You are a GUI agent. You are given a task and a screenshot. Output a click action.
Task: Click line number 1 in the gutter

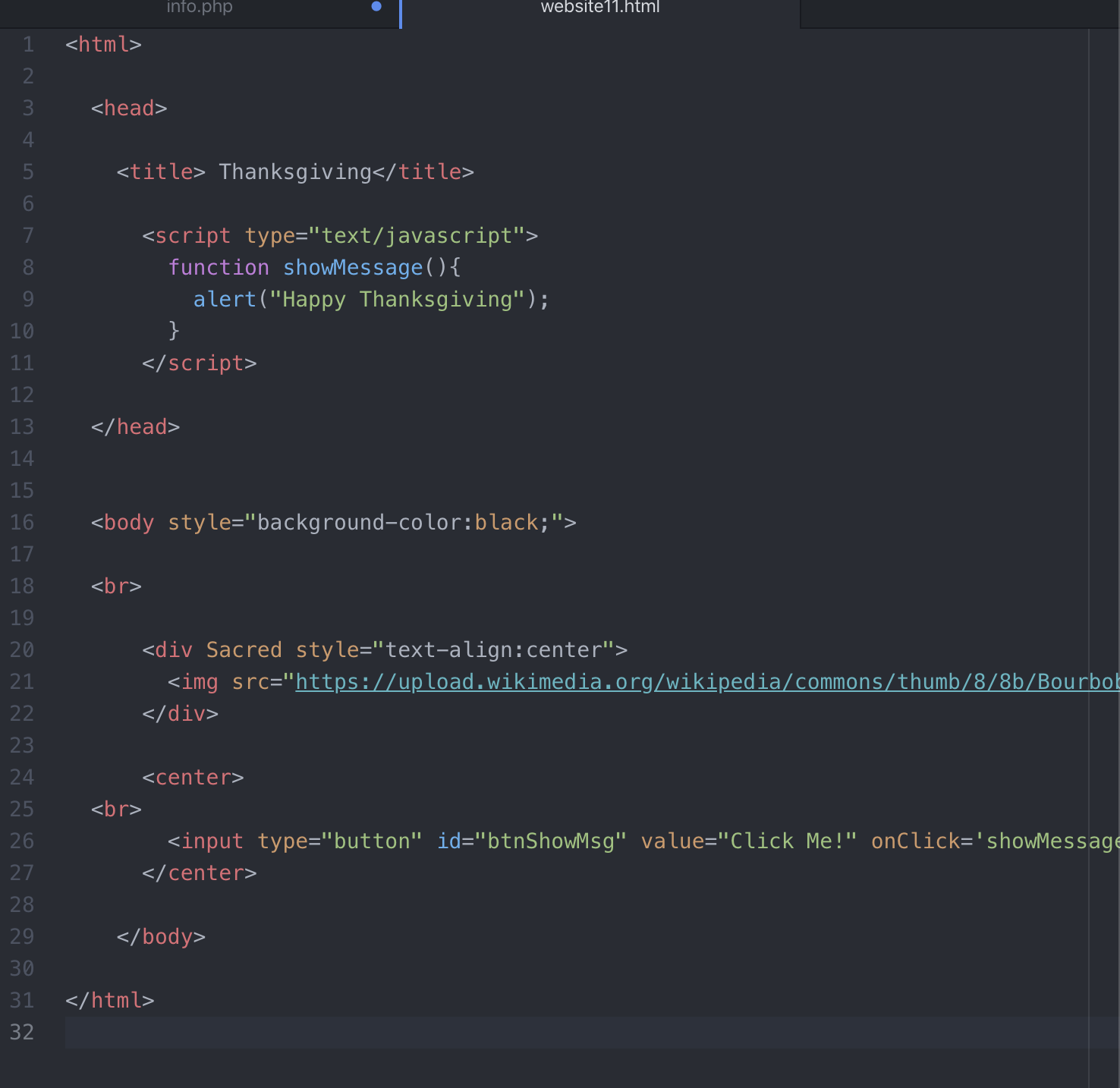[x=28, y=45]
